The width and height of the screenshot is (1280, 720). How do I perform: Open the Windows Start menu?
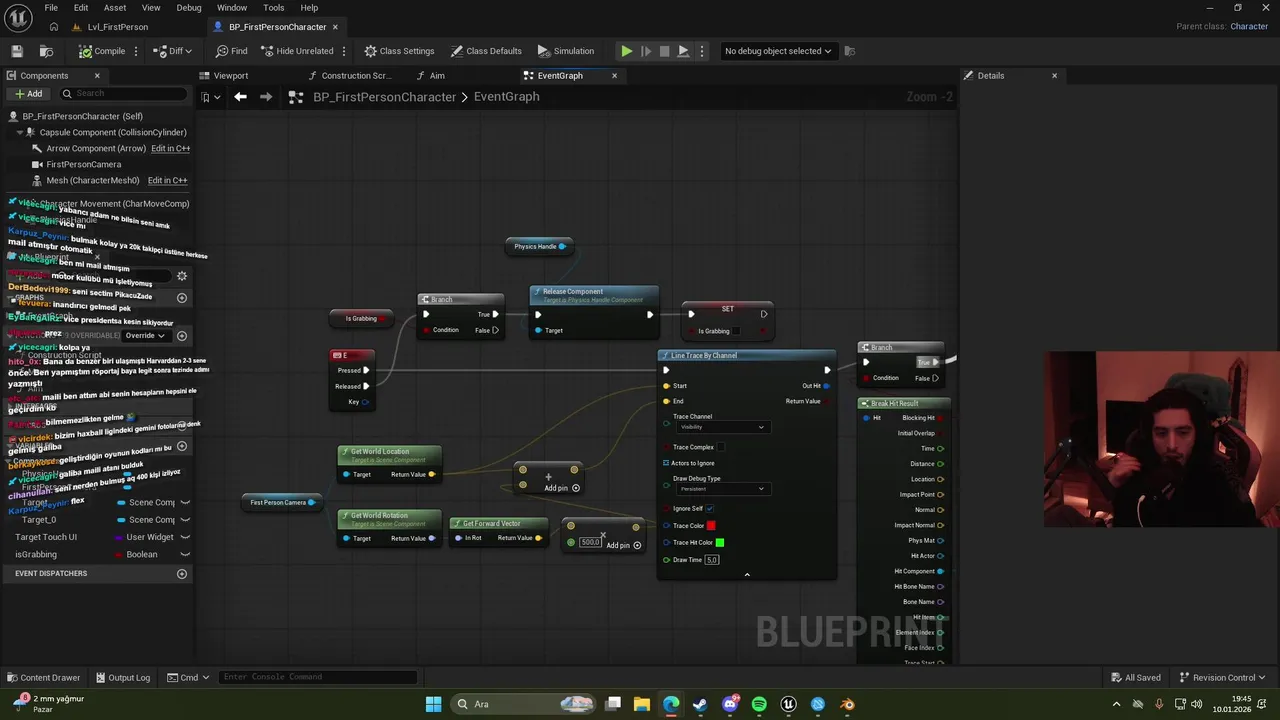(x=433, y=704)
